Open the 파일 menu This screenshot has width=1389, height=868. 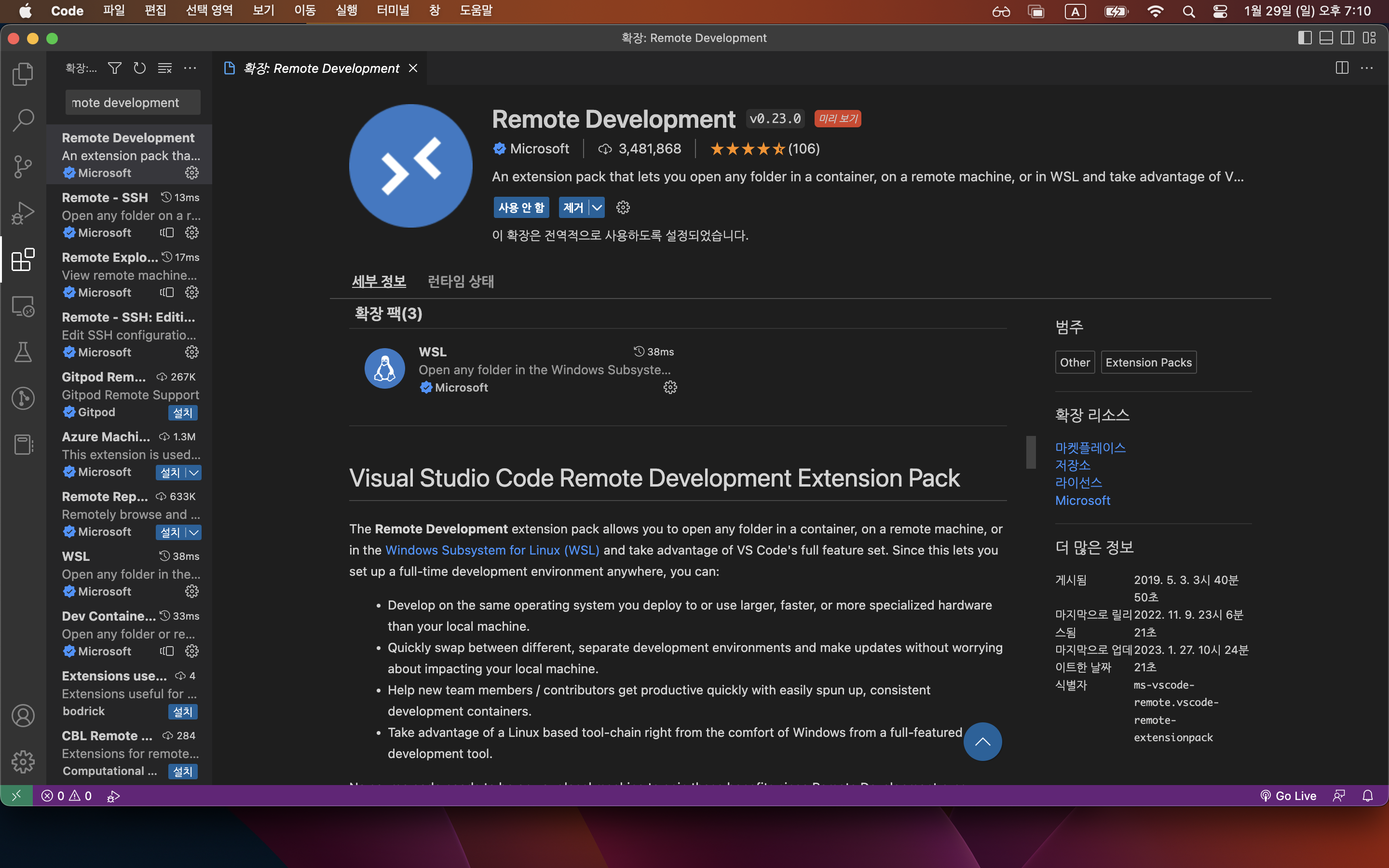click(x=114, y=10)
